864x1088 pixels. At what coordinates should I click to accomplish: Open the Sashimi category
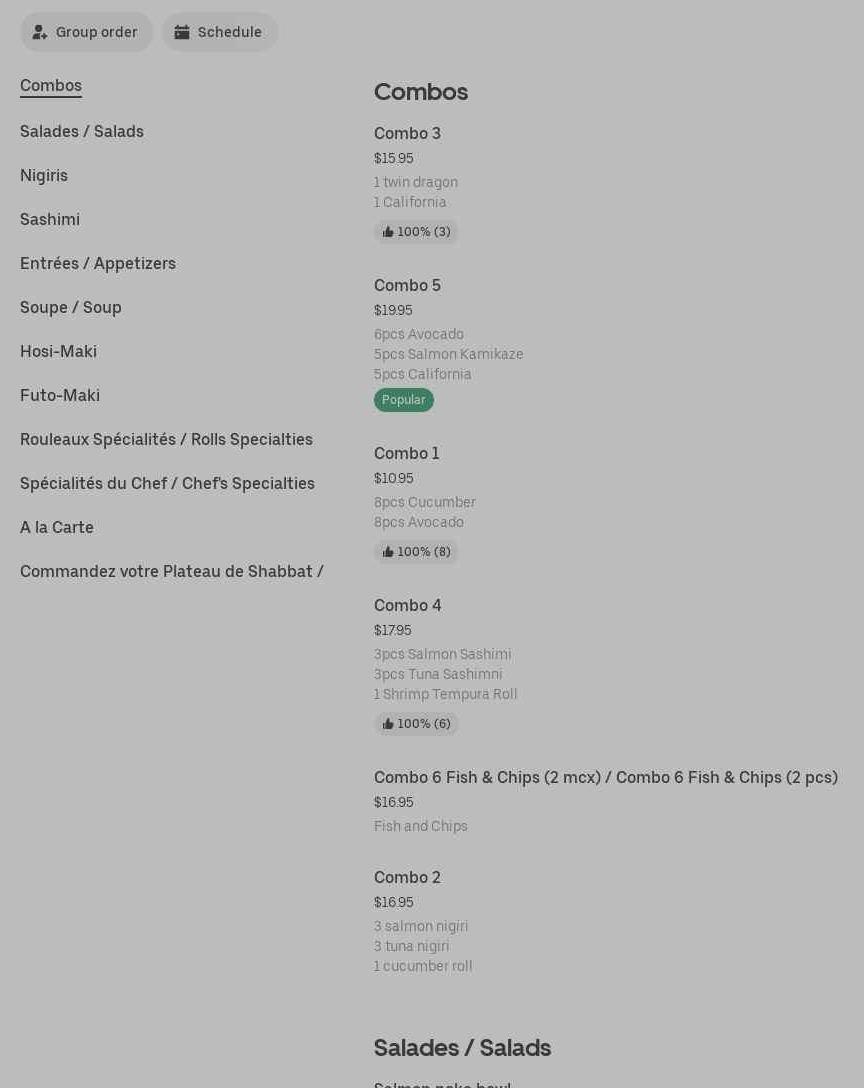50,220
